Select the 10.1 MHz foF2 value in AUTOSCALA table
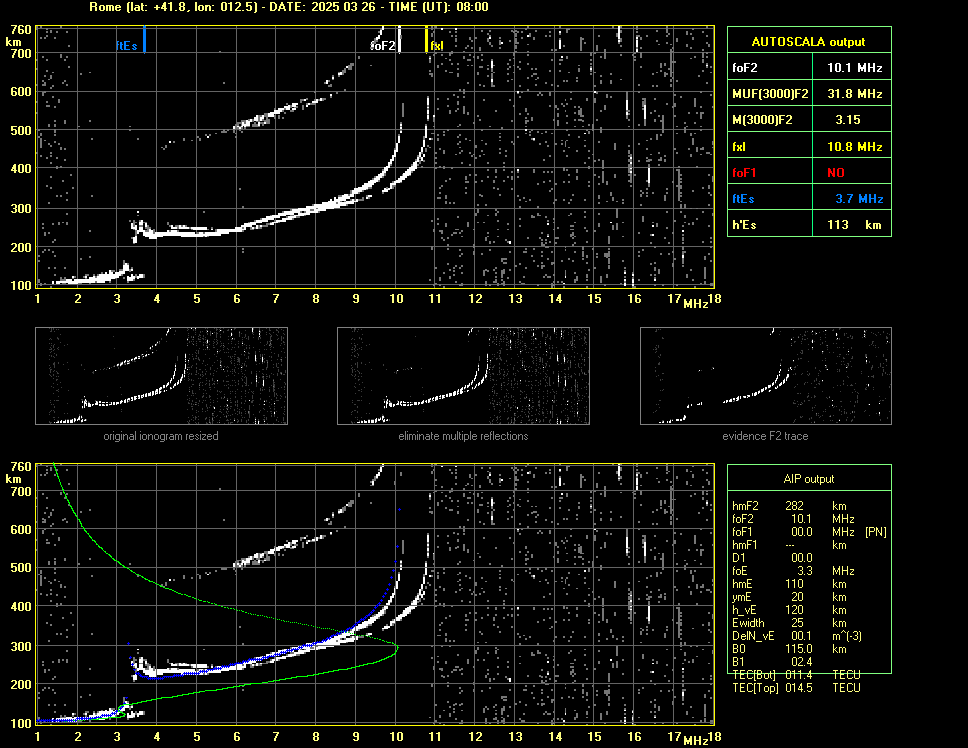 [x=854, y=68]
